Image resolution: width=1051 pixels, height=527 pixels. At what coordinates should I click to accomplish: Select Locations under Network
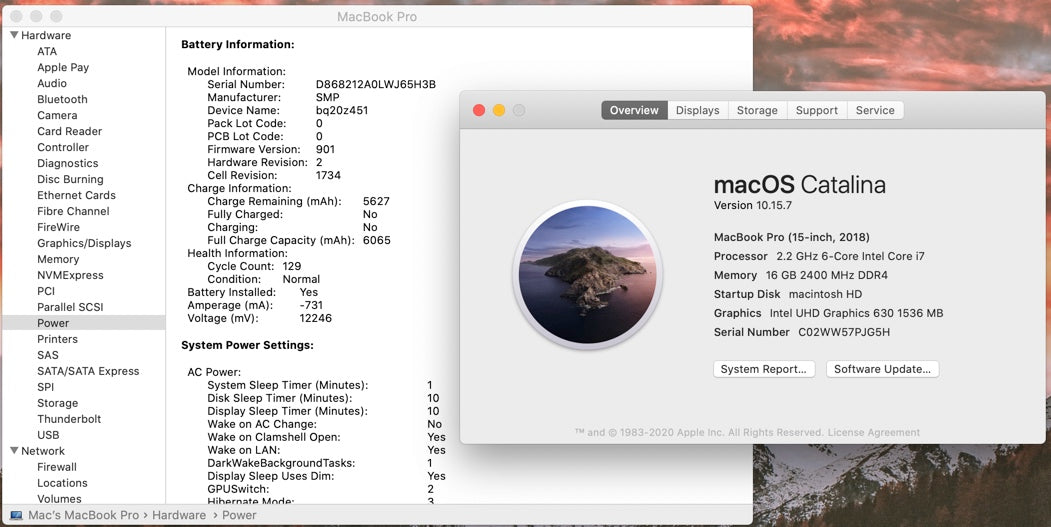click(62, 483)
